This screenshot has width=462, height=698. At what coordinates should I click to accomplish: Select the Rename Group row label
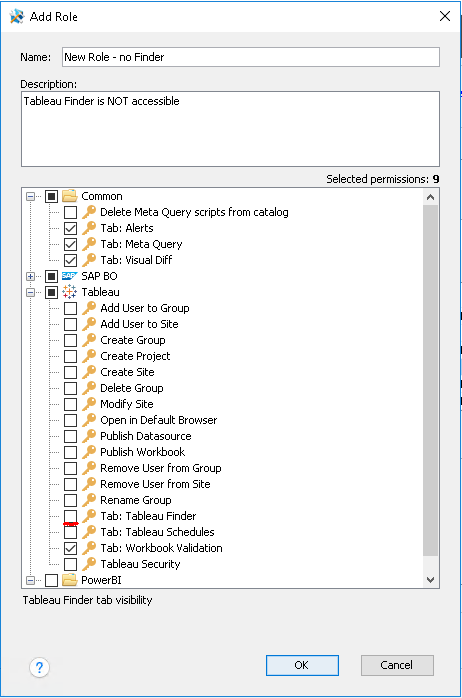136,500
